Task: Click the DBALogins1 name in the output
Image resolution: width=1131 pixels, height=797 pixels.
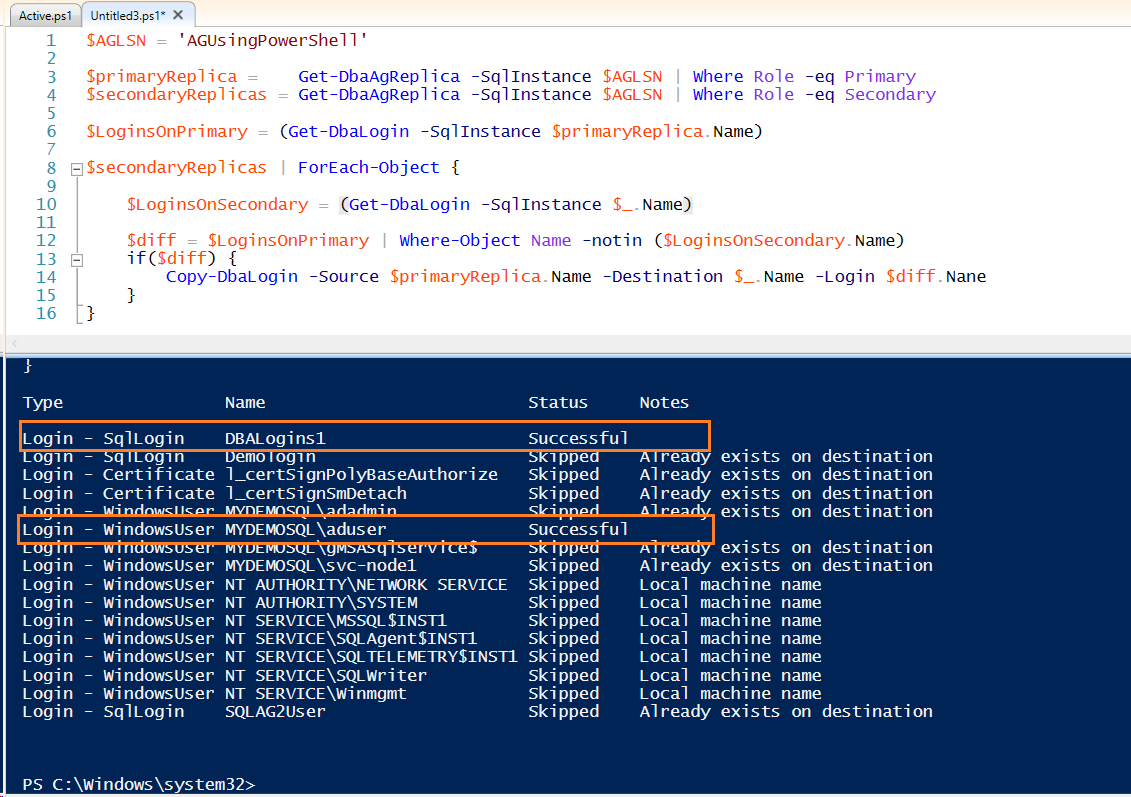Action: [275, 438]
